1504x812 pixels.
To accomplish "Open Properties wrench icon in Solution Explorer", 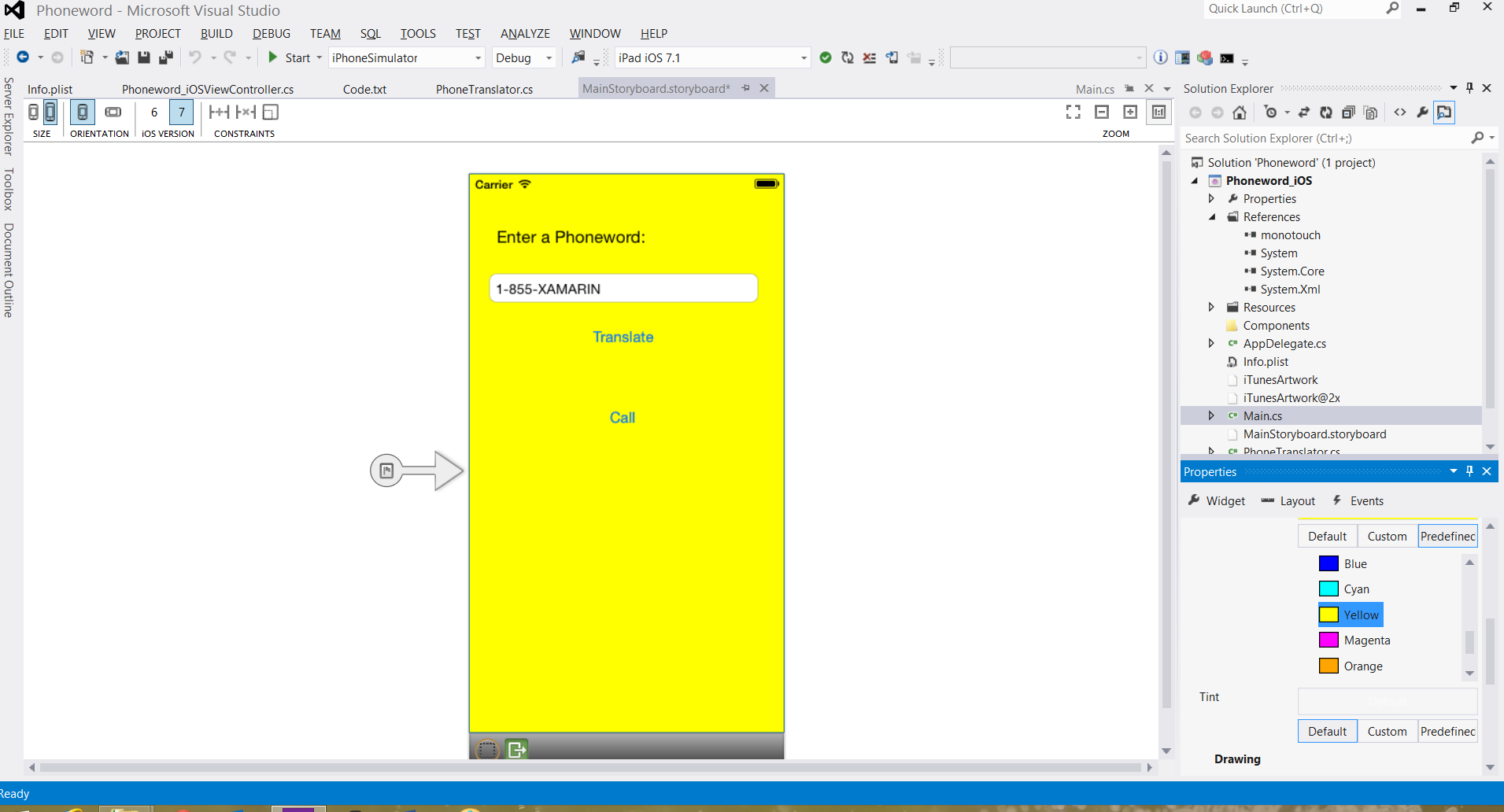I will click(x=1422, y=113).
